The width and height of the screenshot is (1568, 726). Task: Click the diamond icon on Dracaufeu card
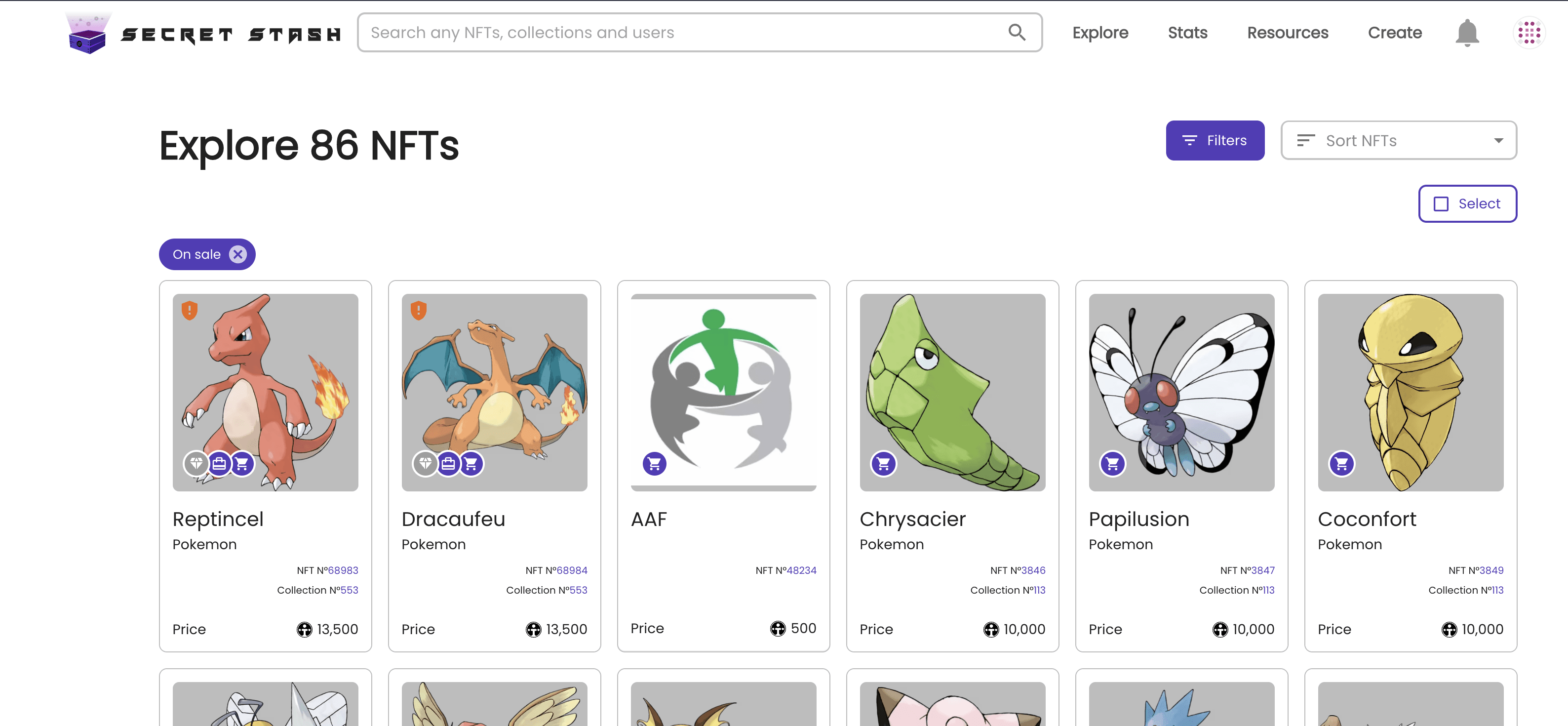[425, 464]
